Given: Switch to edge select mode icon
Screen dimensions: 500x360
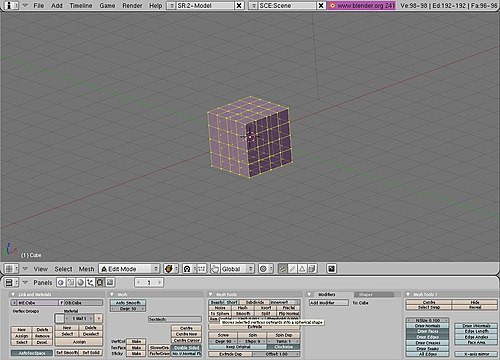Looking at the screenshot, I should [292, 269].
